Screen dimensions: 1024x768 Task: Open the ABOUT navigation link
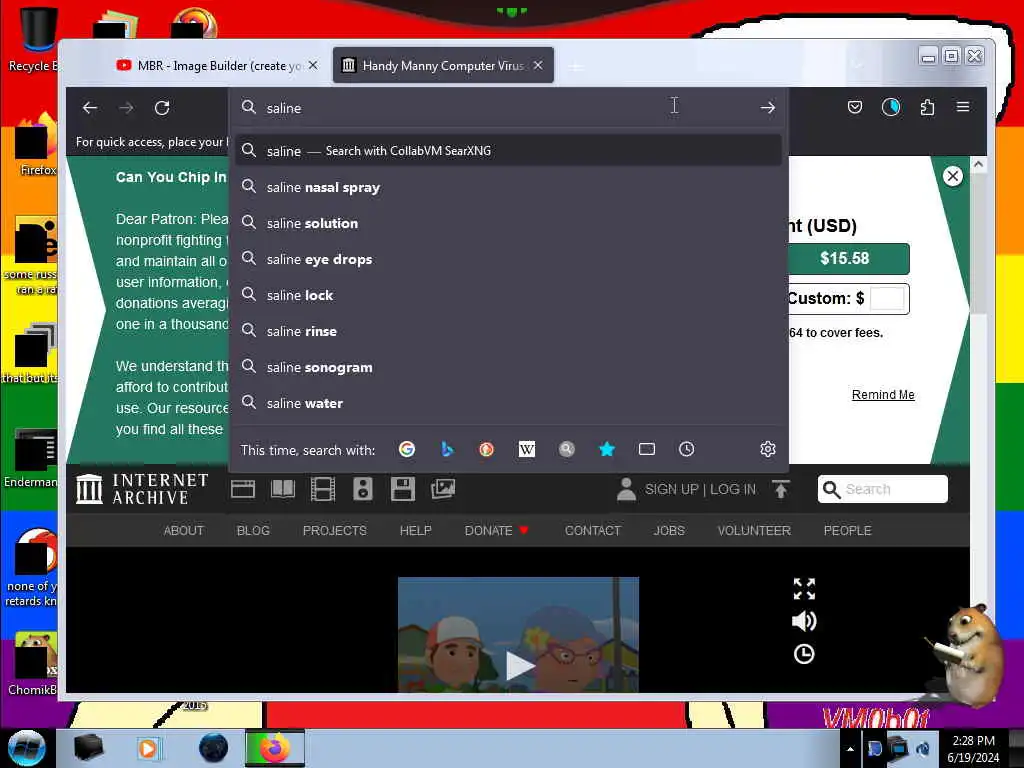tap(184, 530)
